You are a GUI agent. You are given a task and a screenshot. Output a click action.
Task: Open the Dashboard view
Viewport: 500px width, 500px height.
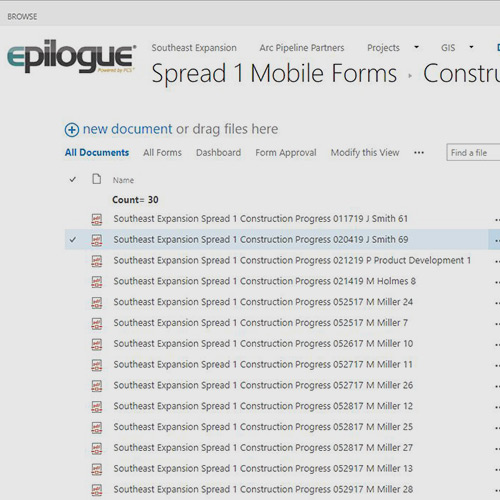[x=218, y=153]
